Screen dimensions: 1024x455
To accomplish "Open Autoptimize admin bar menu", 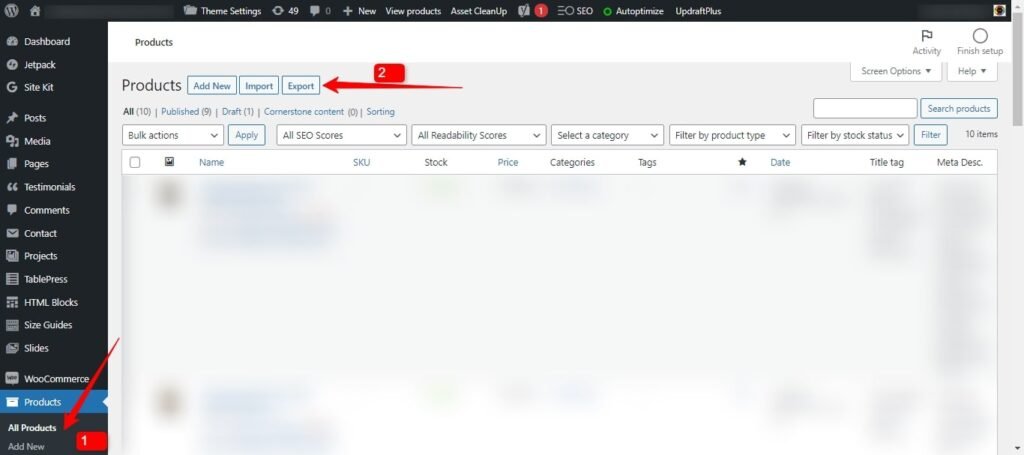I will point(633,11).
